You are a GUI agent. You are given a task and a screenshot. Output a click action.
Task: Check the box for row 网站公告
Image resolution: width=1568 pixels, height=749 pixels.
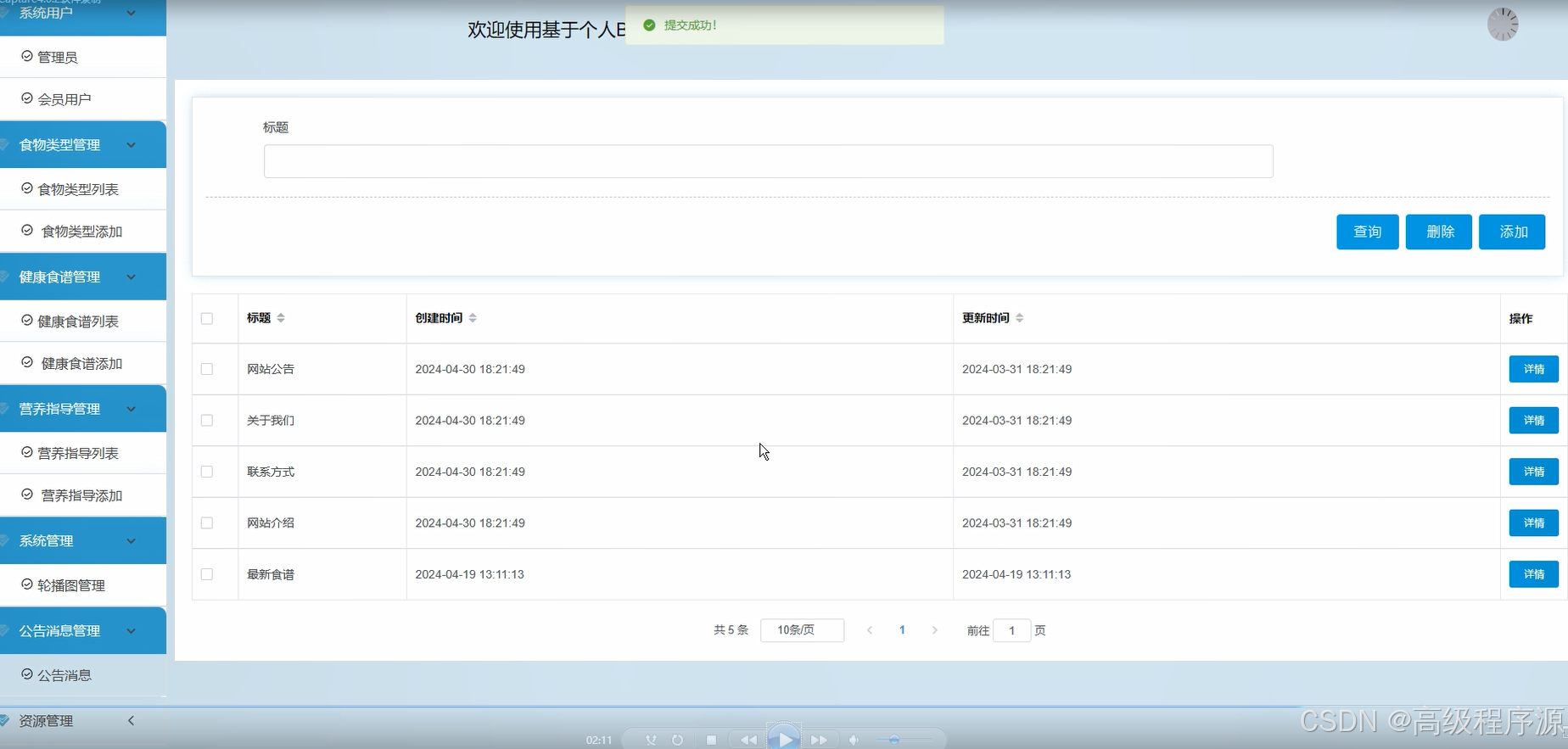pos(207,369)
